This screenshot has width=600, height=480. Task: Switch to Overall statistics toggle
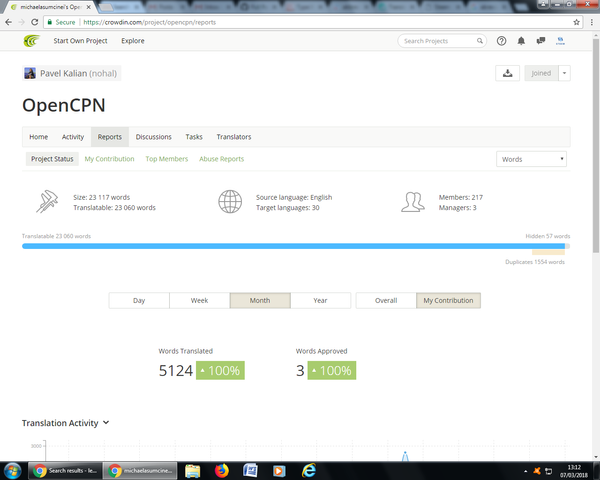click(x=386, y=300)
